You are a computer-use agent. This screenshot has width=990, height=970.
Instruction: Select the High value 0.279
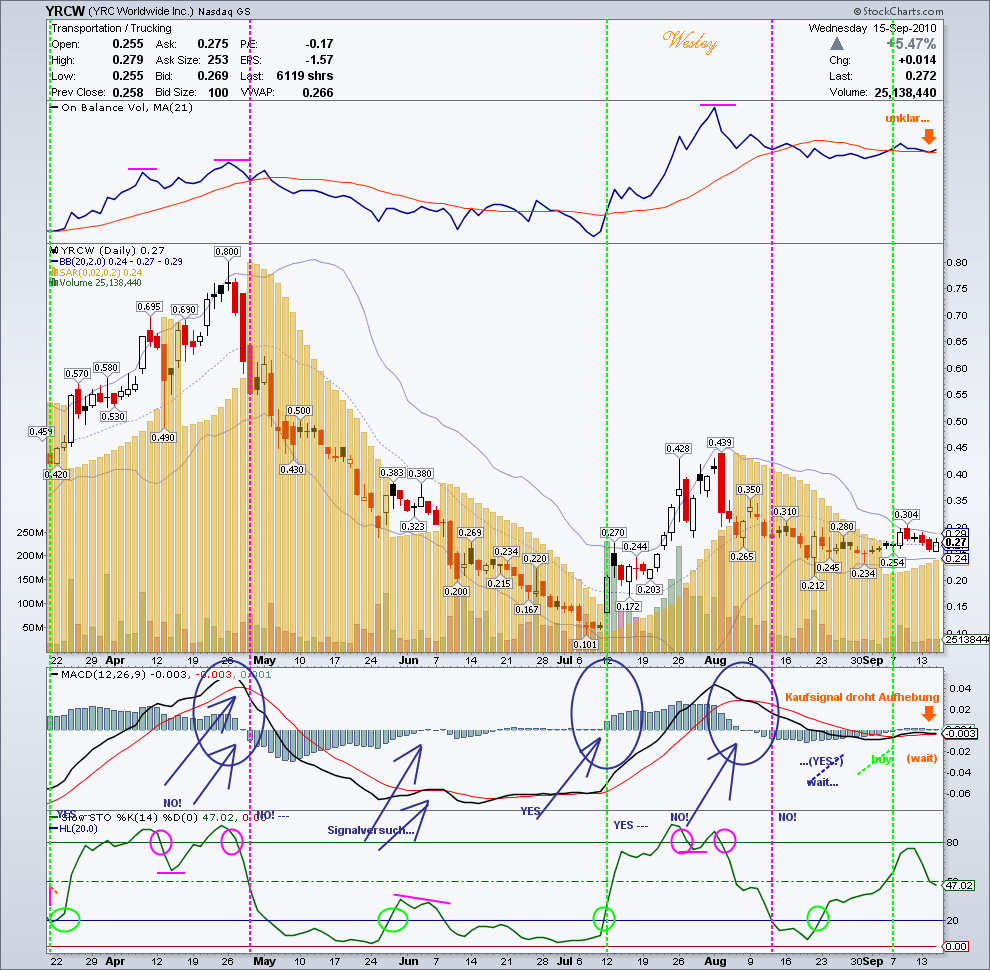click(128, 60)
